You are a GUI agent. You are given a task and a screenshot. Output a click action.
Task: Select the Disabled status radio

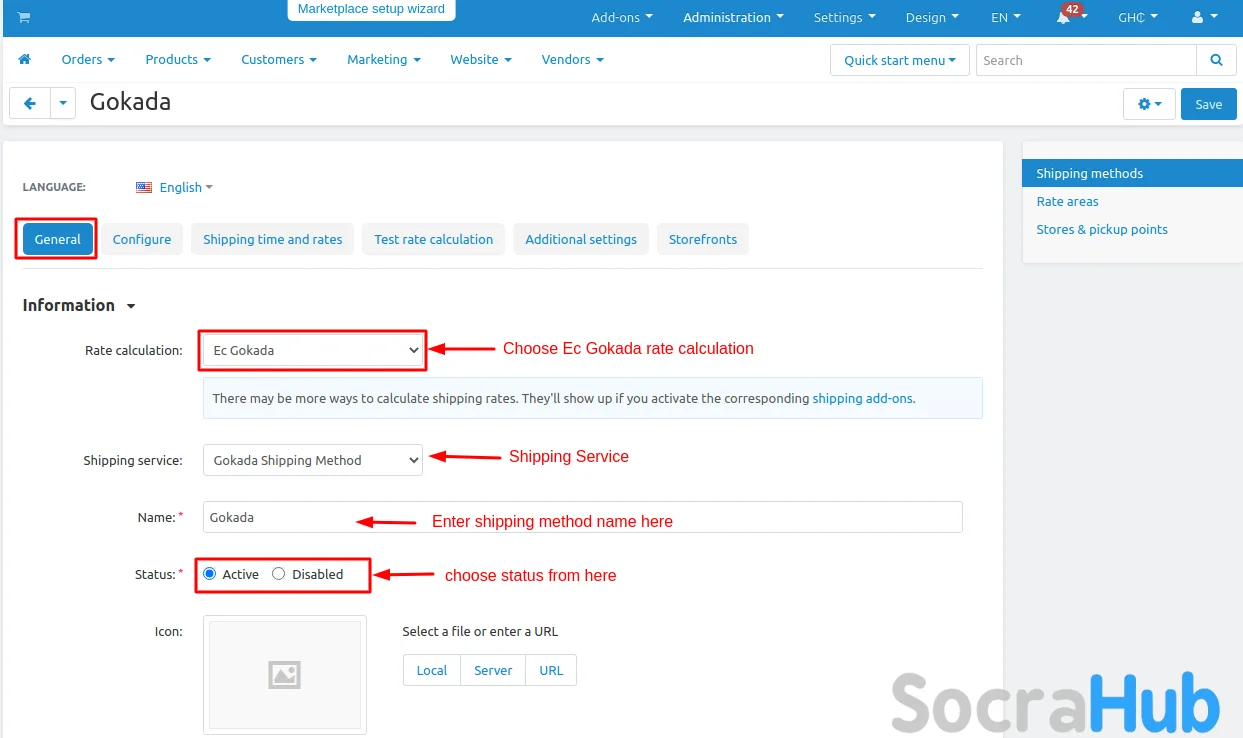click(278, 574)
